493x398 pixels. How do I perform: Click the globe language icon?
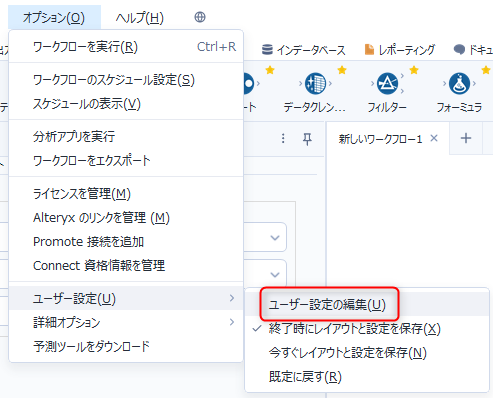[200, 17]
